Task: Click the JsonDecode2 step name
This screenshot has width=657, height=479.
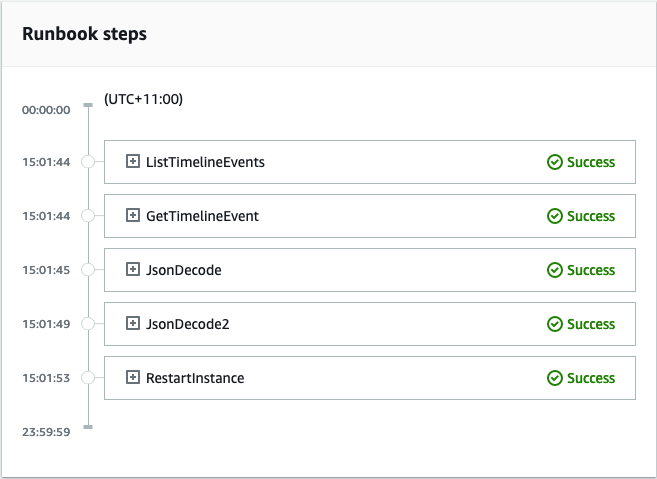Action: (188, 324)
